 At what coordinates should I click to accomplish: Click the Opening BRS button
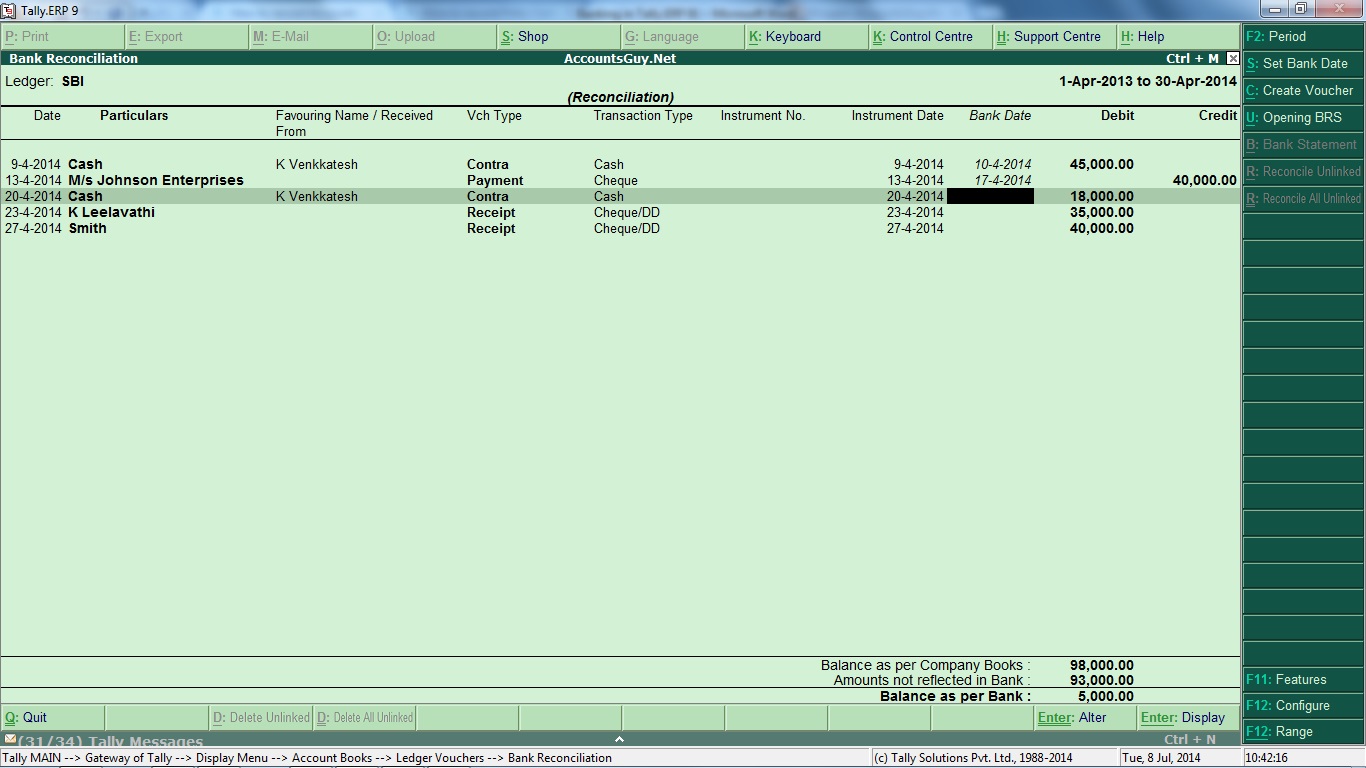[x=1303, y=117]
